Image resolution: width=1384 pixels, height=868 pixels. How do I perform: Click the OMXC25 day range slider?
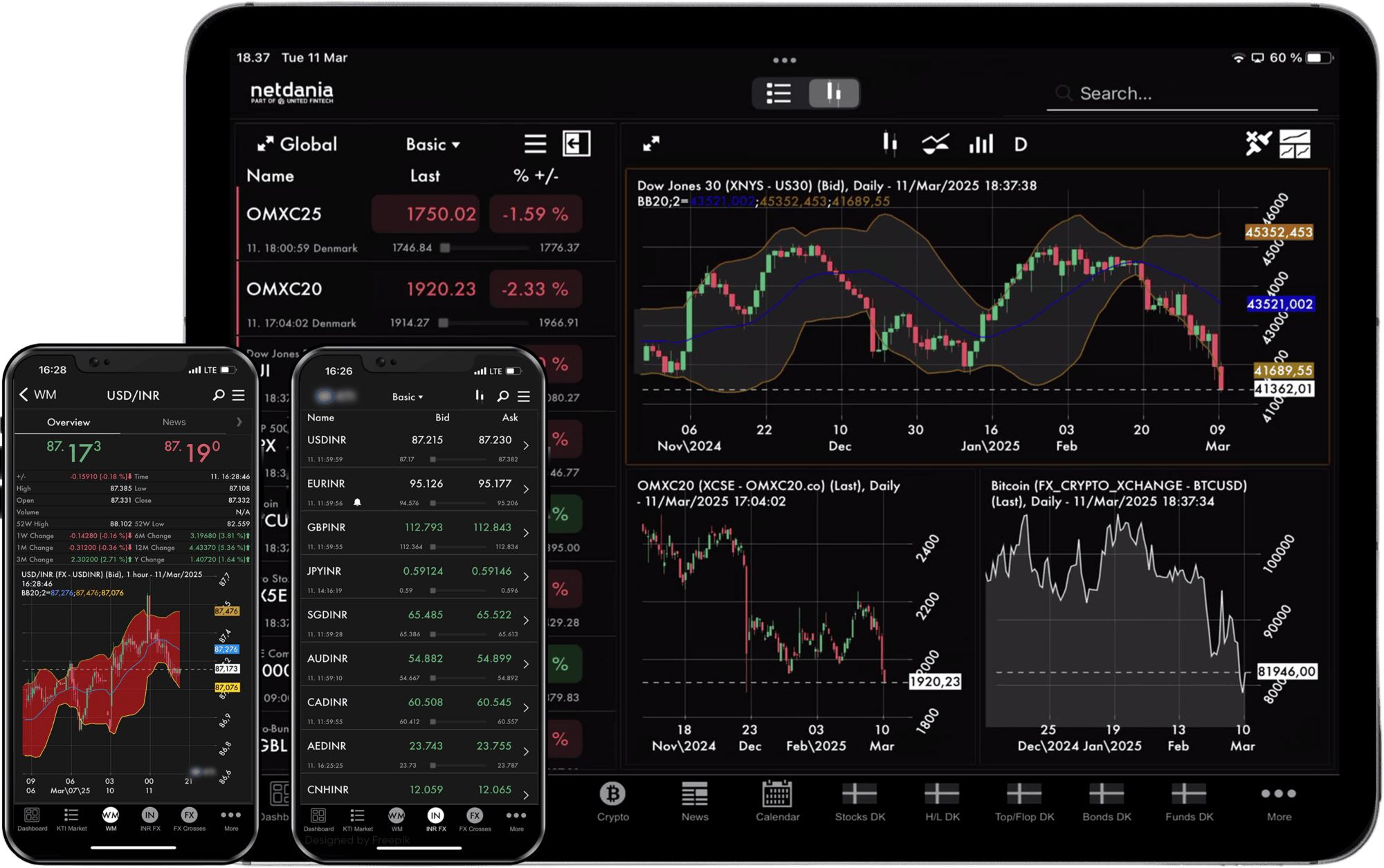pyautogui.click(x=485, y=248)
